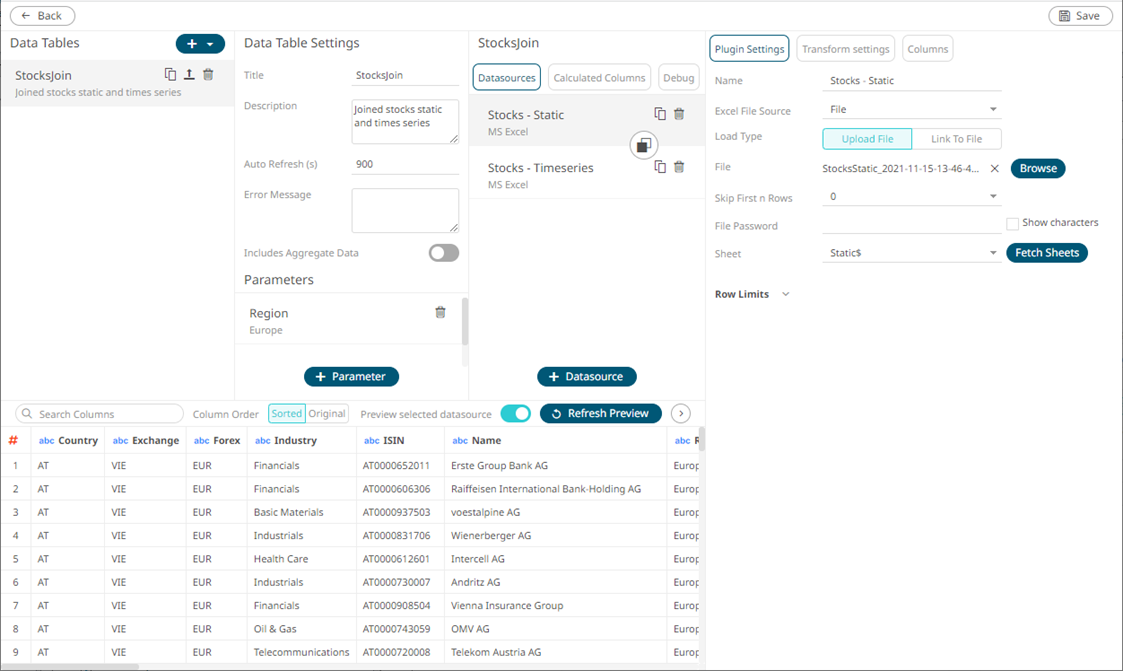The height and width of the screenshot is (671, 1123).
Task: Open the Transform settings tab
Action: [845, 49]
